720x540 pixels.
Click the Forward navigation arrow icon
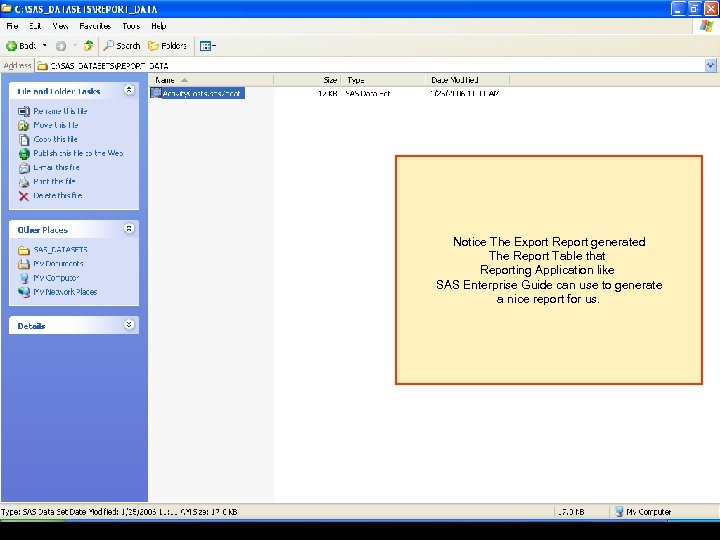point(61,45)
